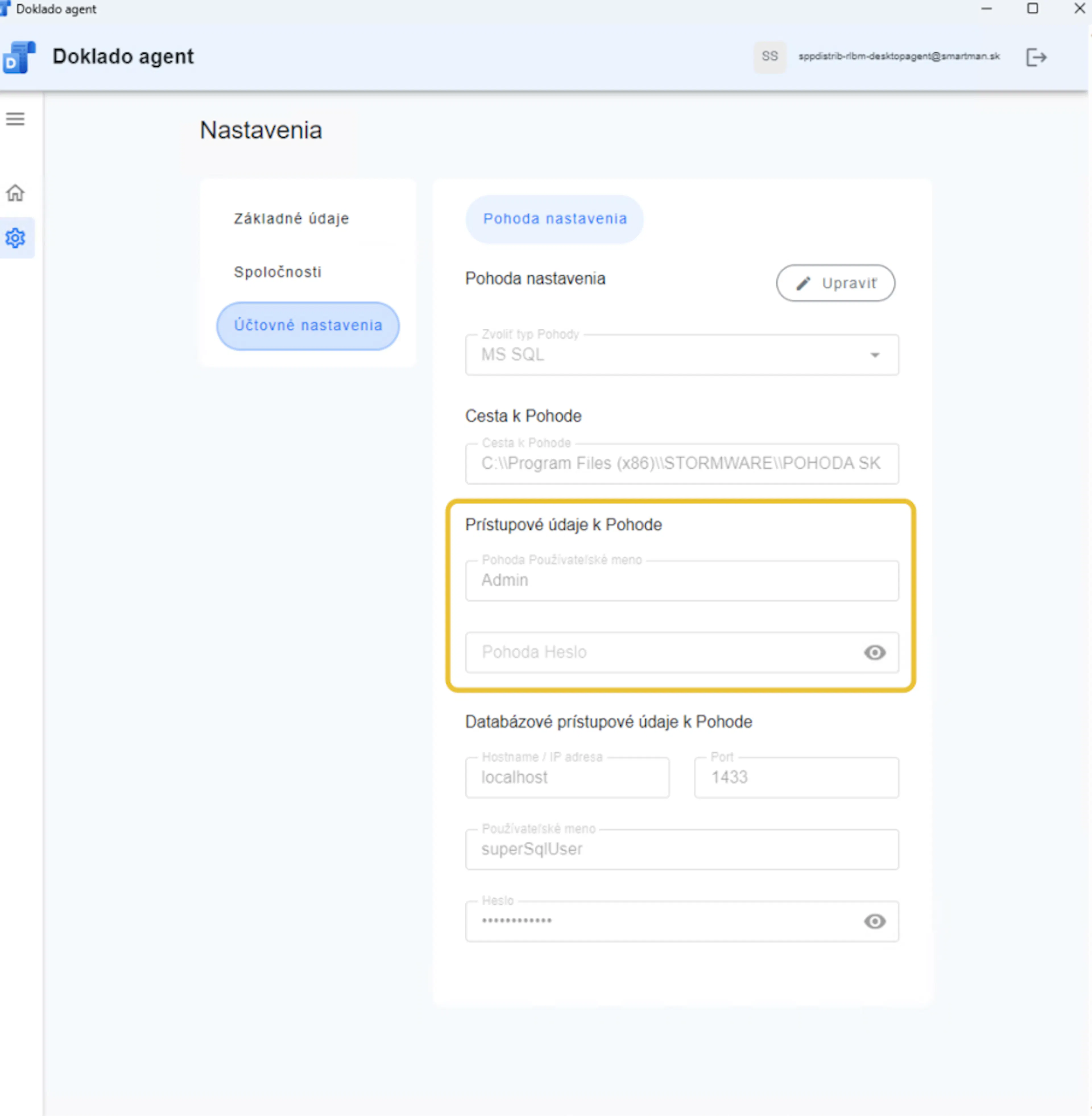Reveal the database Heslo password

point(875,921)
